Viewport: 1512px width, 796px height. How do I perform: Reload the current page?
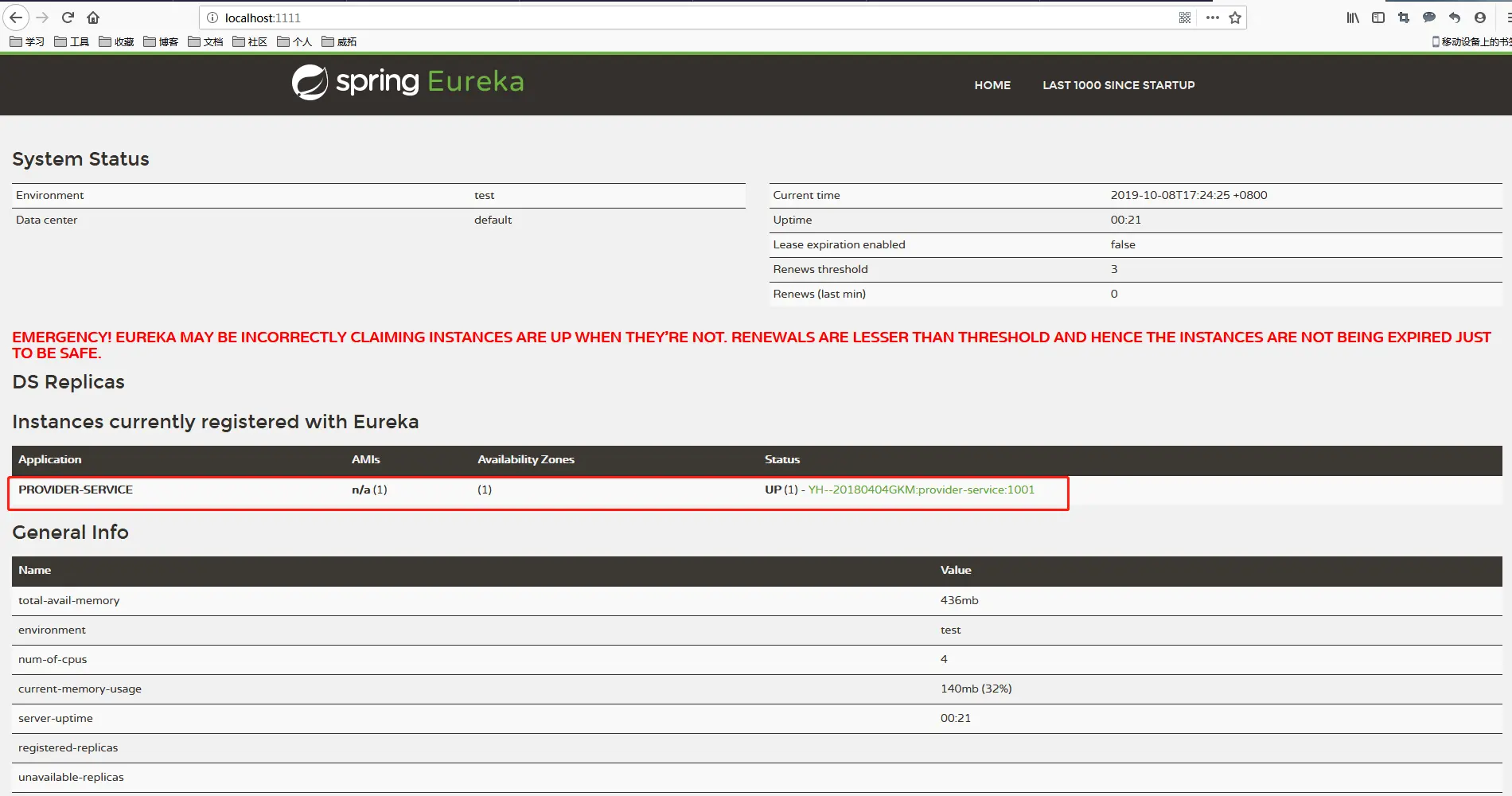pos(68,18)
